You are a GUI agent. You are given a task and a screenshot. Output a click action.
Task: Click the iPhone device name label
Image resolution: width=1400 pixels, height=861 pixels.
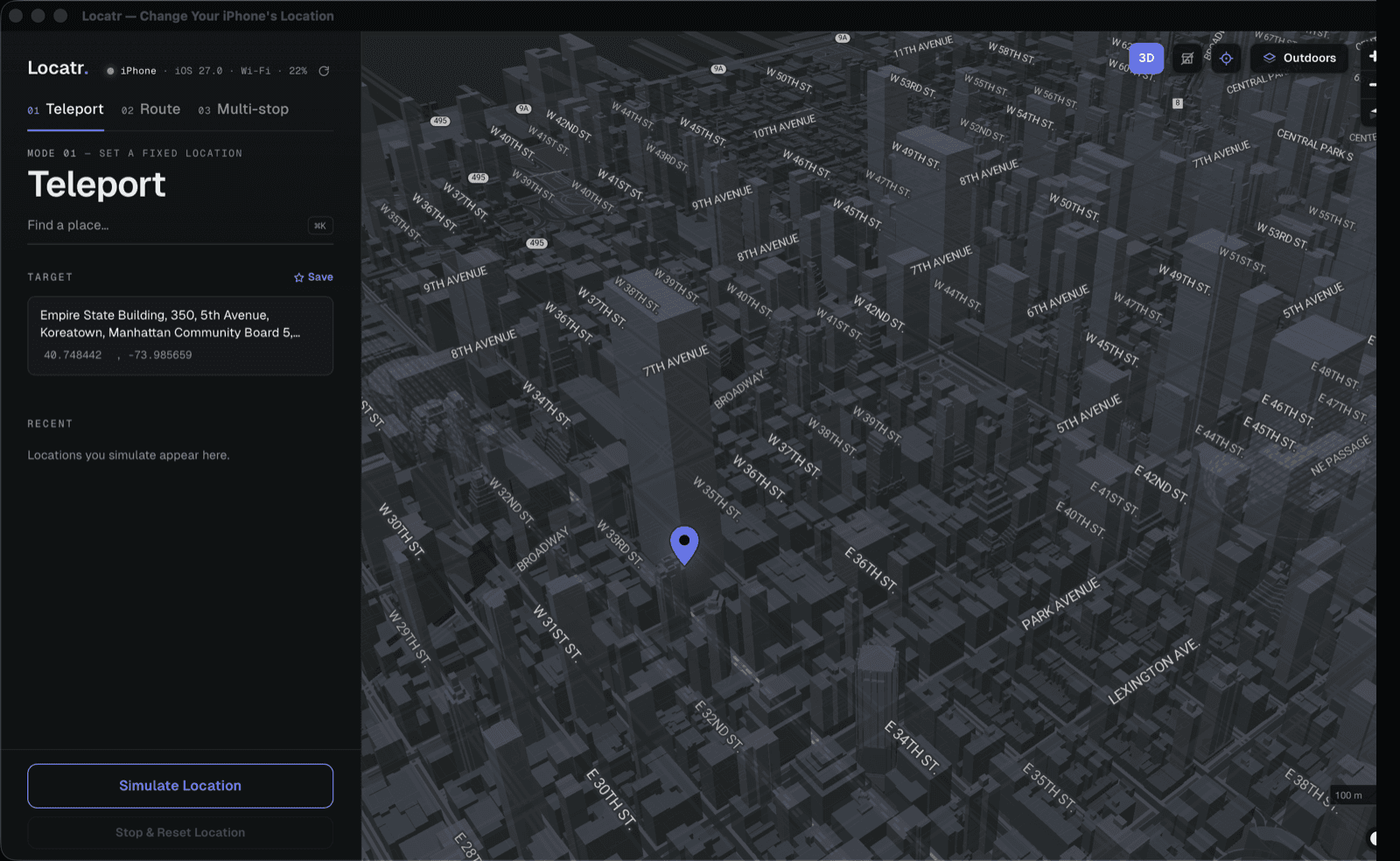coord(138,71)
